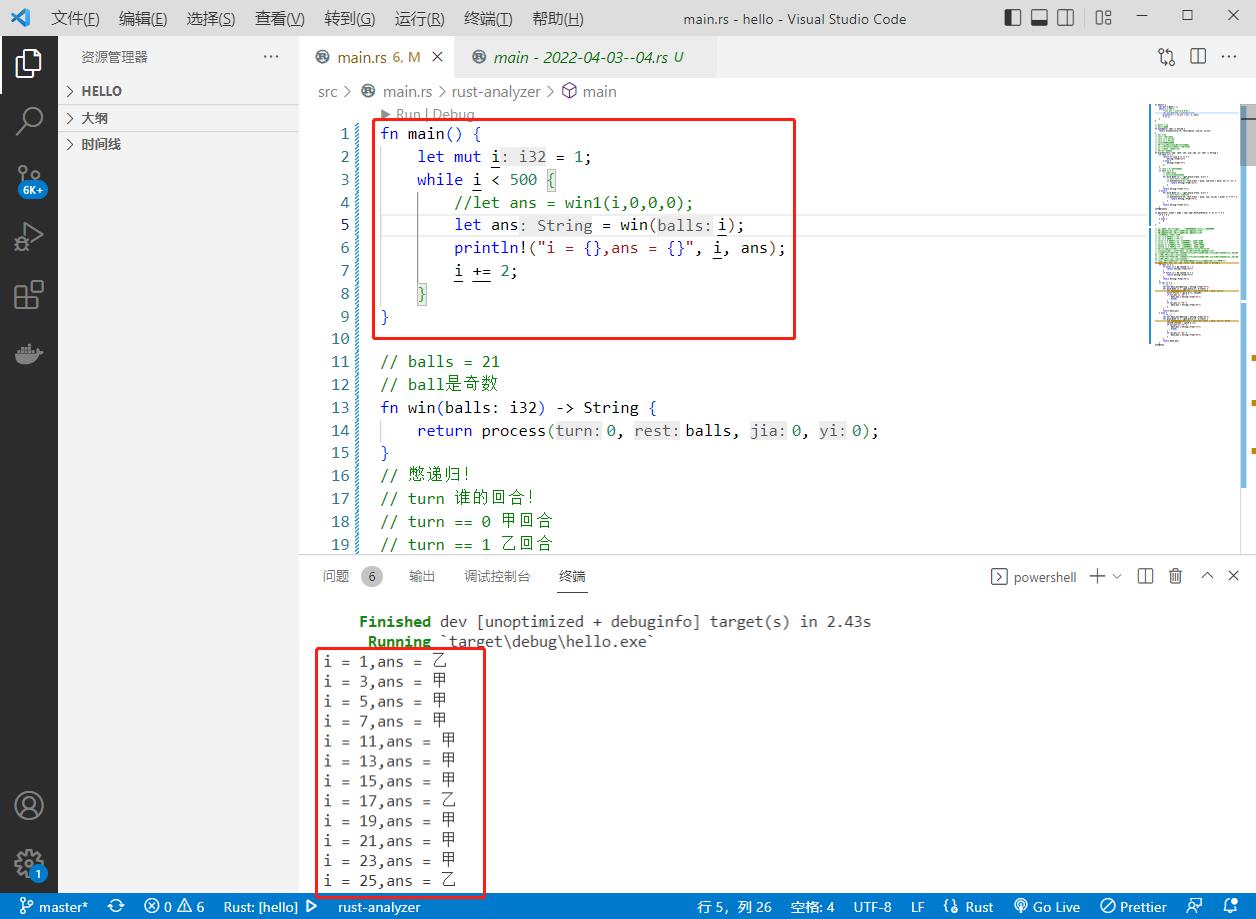Viewport: 1256px width, 919px height.
Task: Toggle primary side bar layout icon
Action: (x=1013, y=17)
